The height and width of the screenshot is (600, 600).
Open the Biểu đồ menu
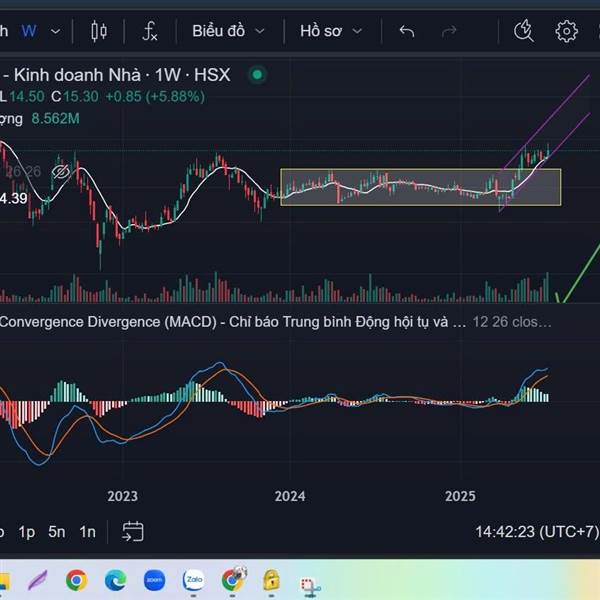(x=218, y=31)
